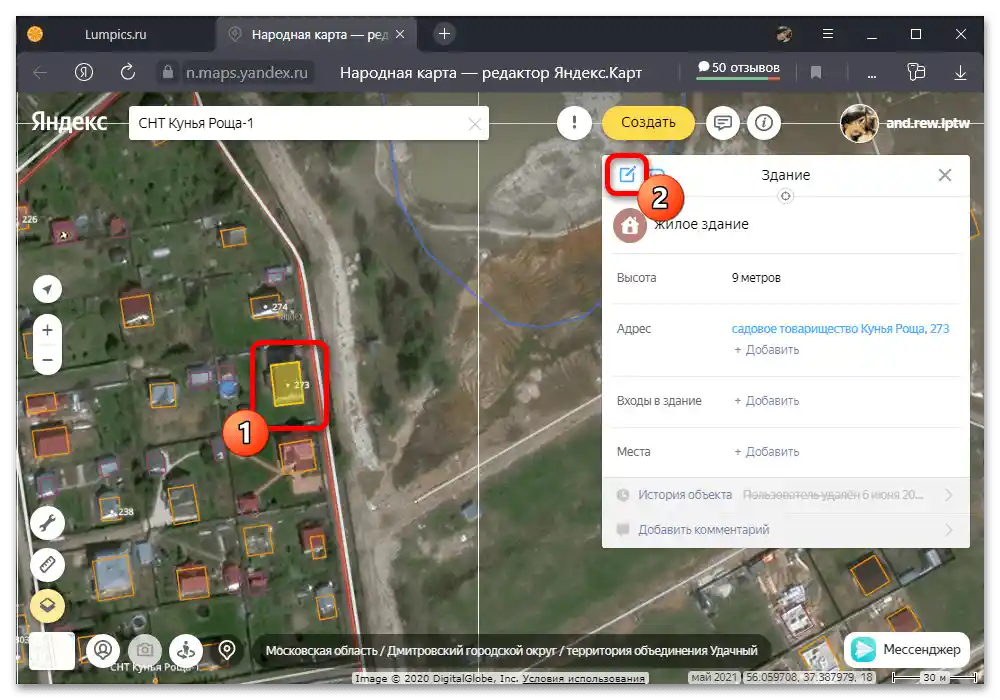
Task: Close the Народная карта browser tab
Action: click(400, 34)
